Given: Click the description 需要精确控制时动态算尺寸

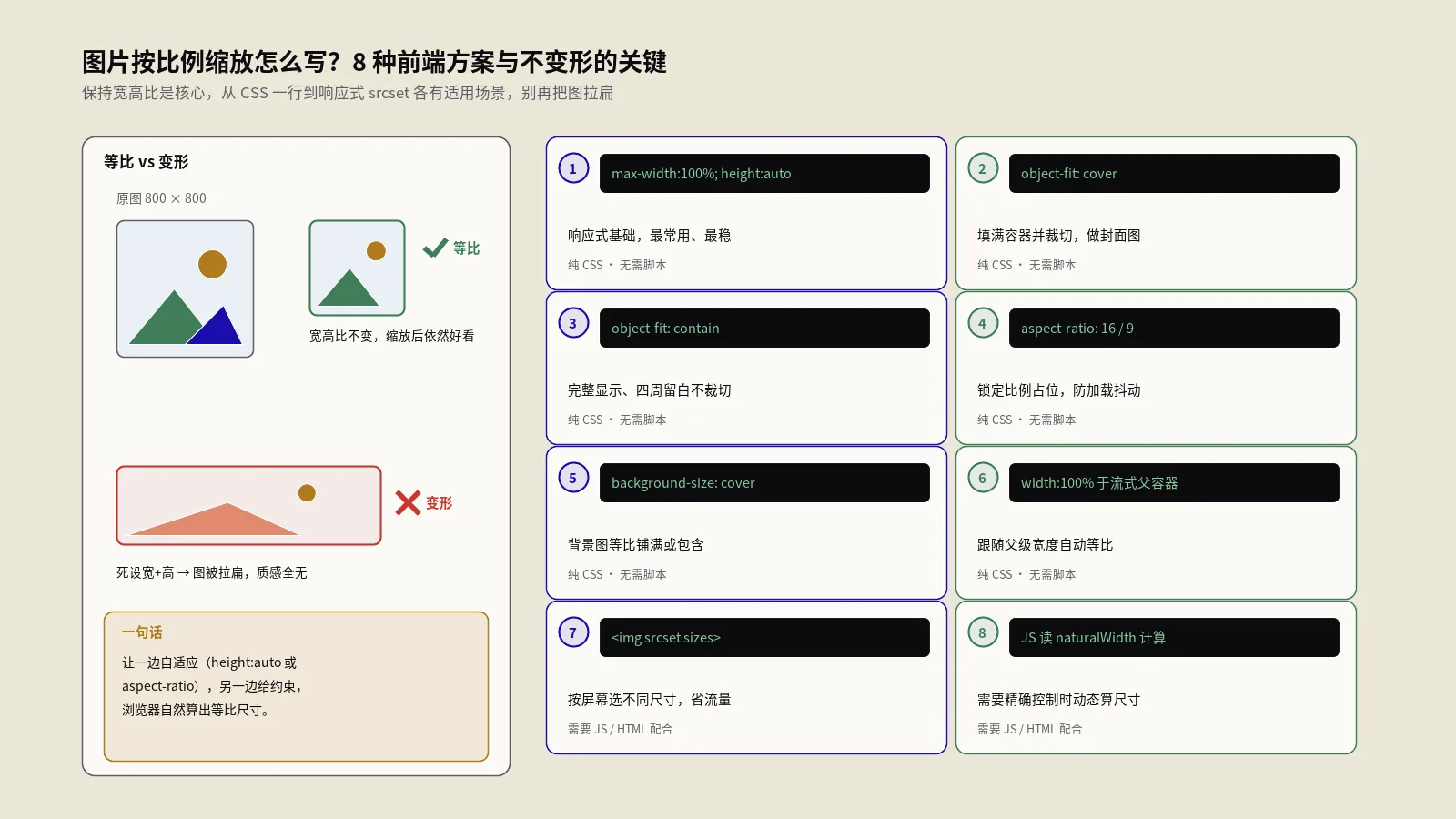Looking at the screenshot, I should click(1058, 700).
